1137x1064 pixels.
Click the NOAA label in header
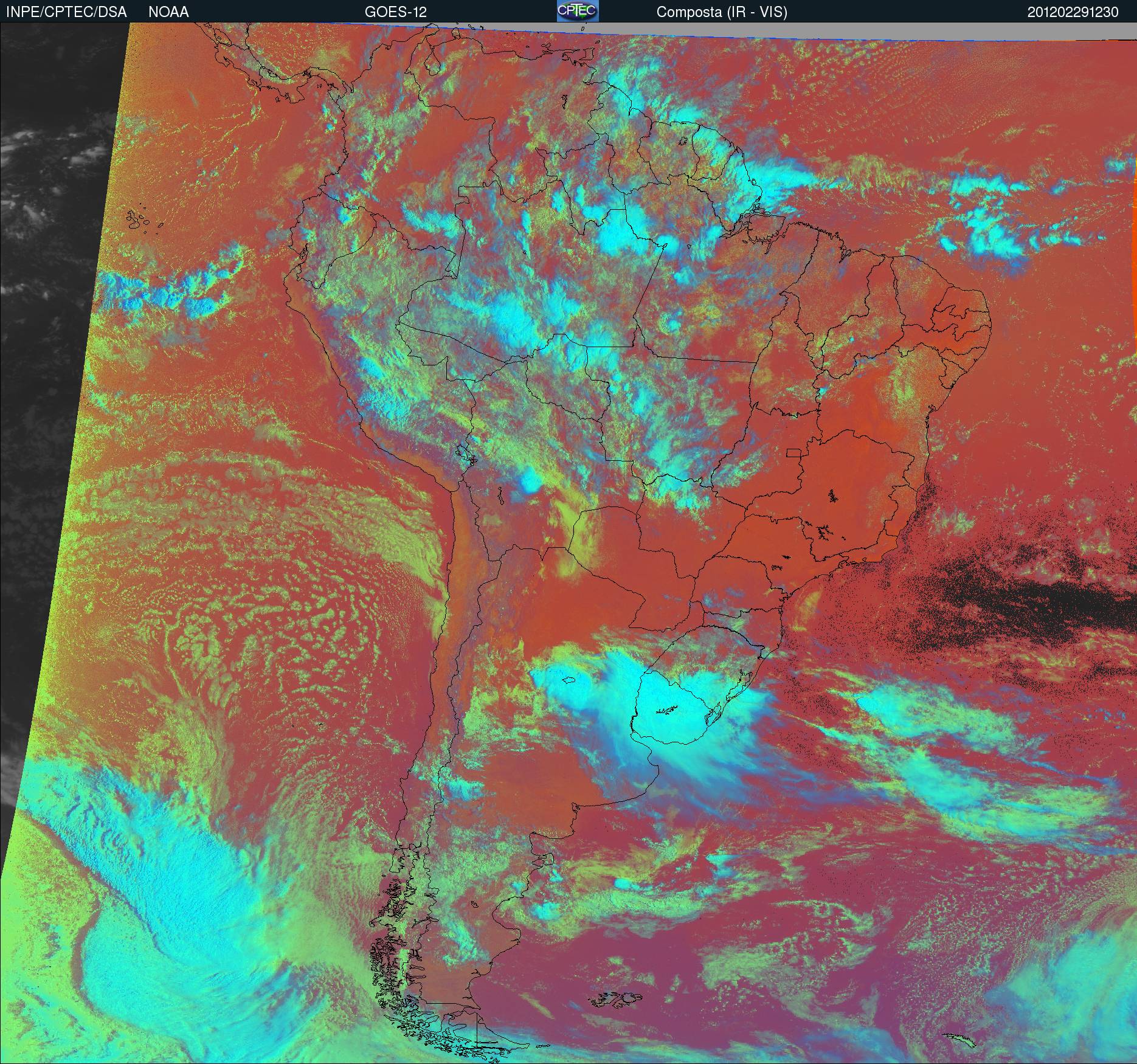pyautogui.click(x=168, y=12)
